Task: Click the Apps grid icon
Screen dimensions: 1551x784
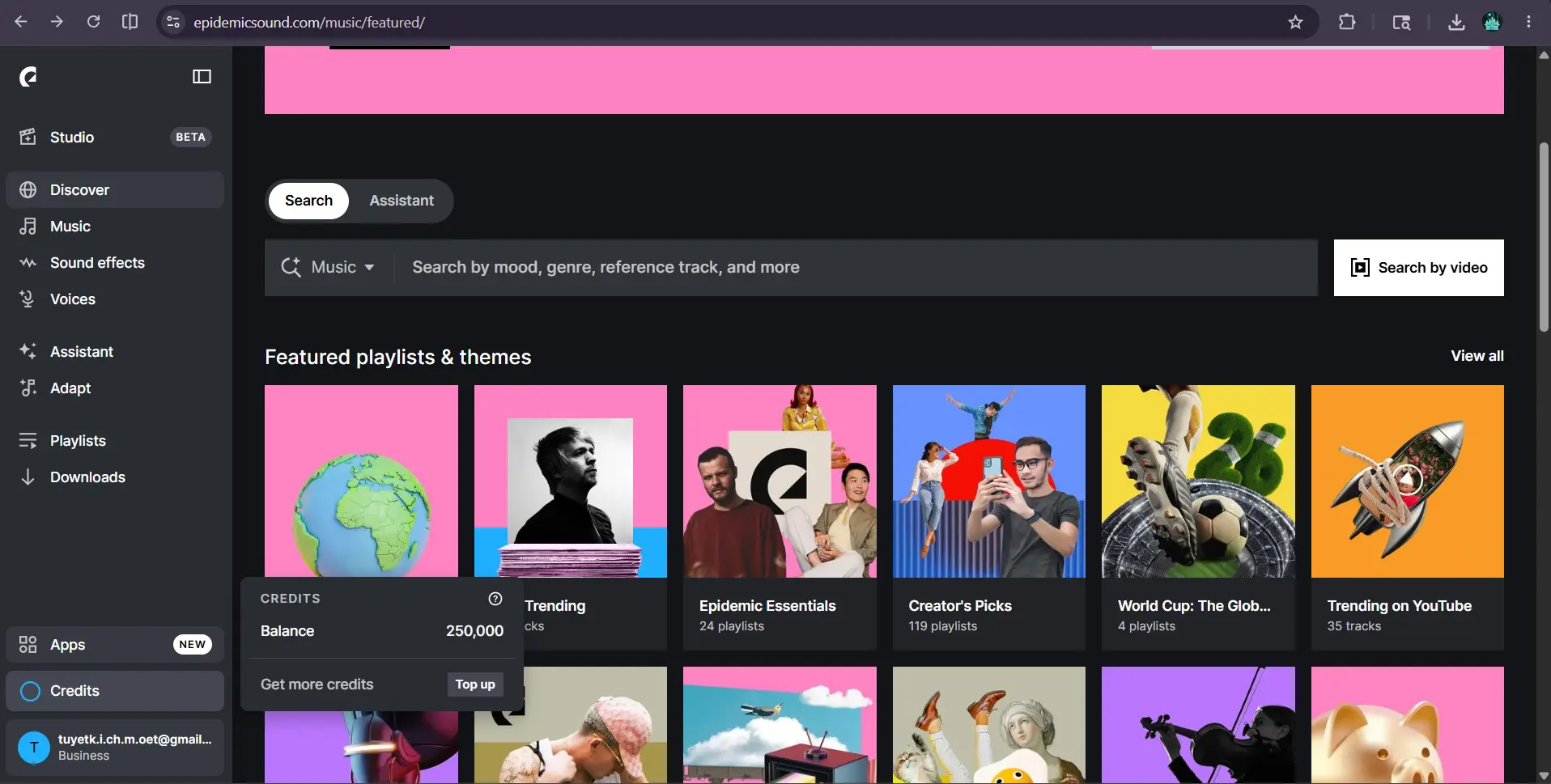Action: tap(28, 645)
